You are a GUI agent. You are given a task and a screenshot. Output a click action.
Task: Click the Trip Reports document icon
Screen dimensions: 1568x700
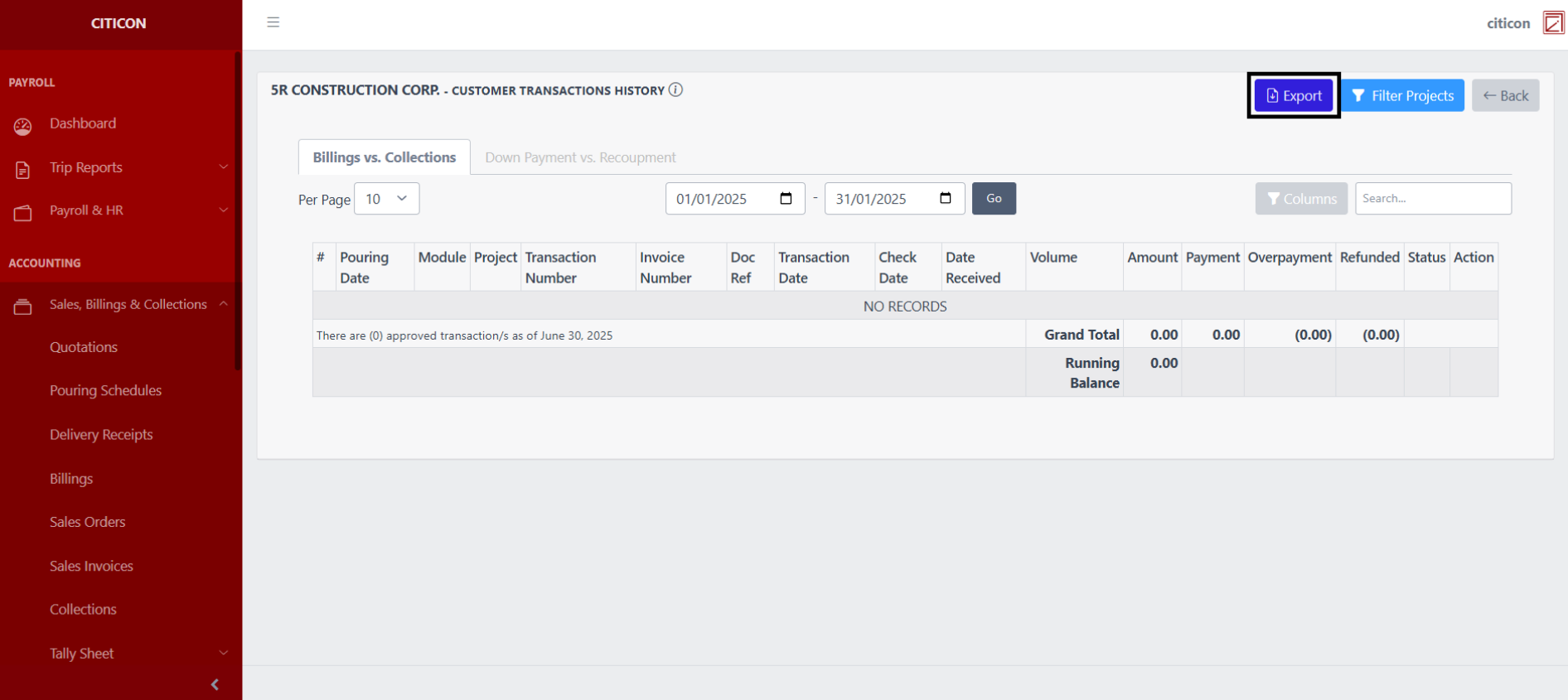(22, 169)
